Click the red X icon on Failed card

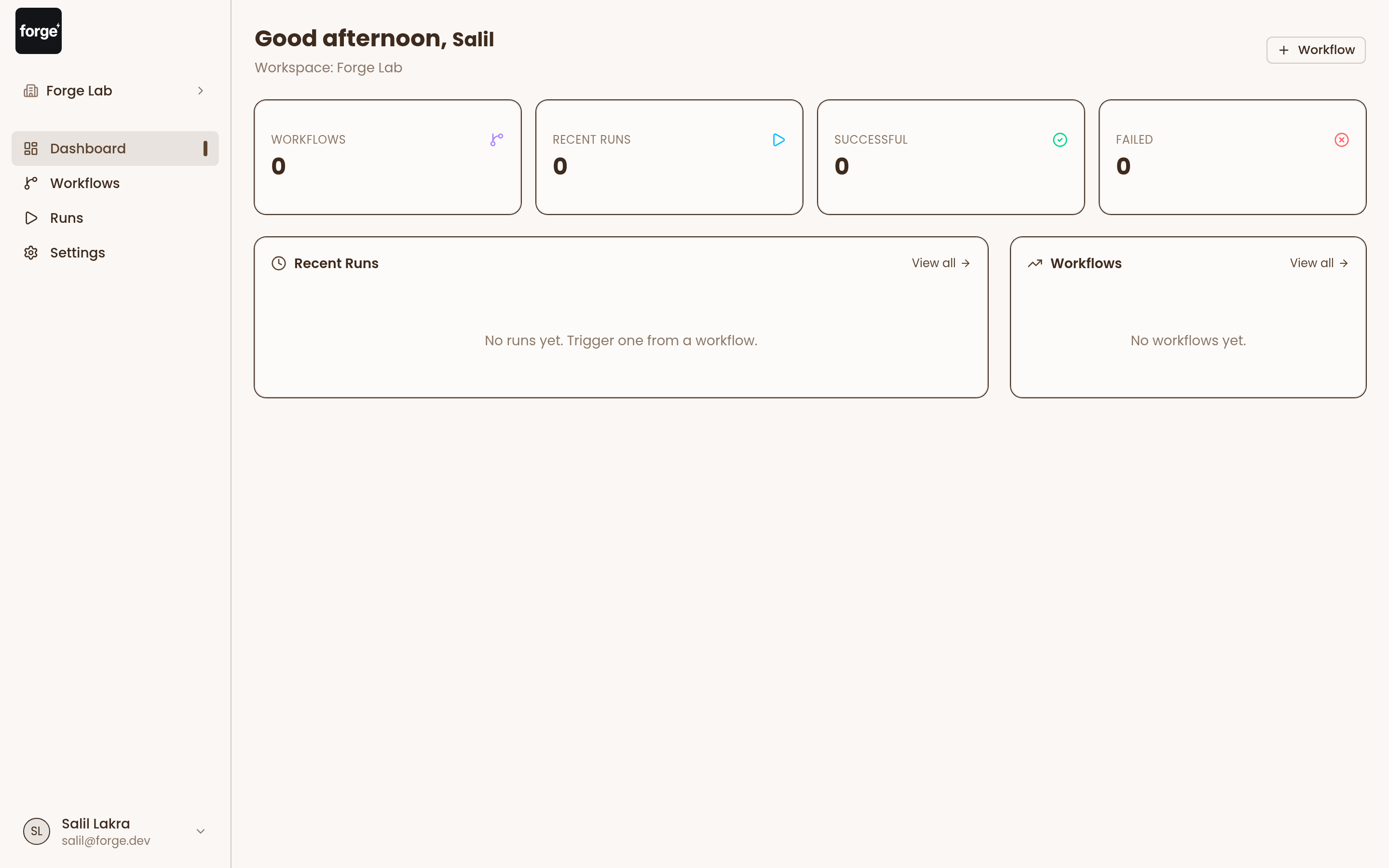click(x=1341, y=139)
